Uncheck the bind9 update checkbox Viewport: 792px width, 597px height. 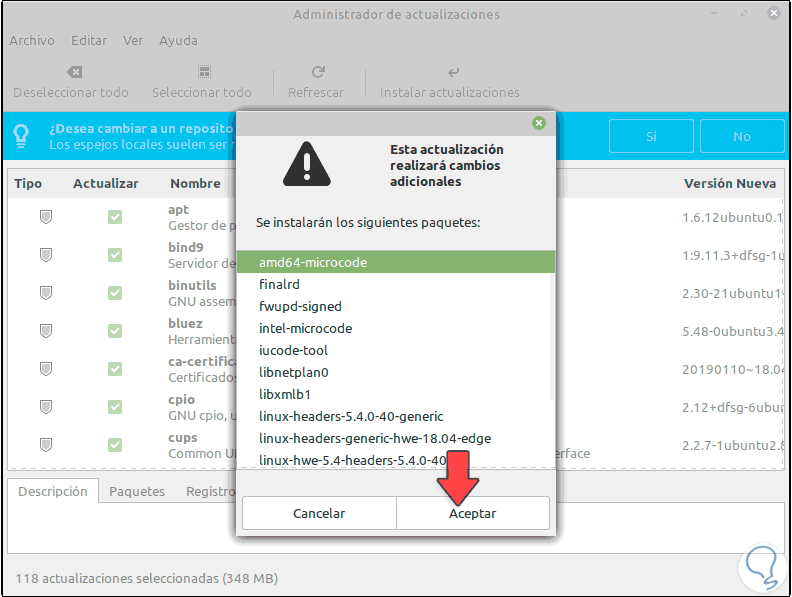[115, 255]
